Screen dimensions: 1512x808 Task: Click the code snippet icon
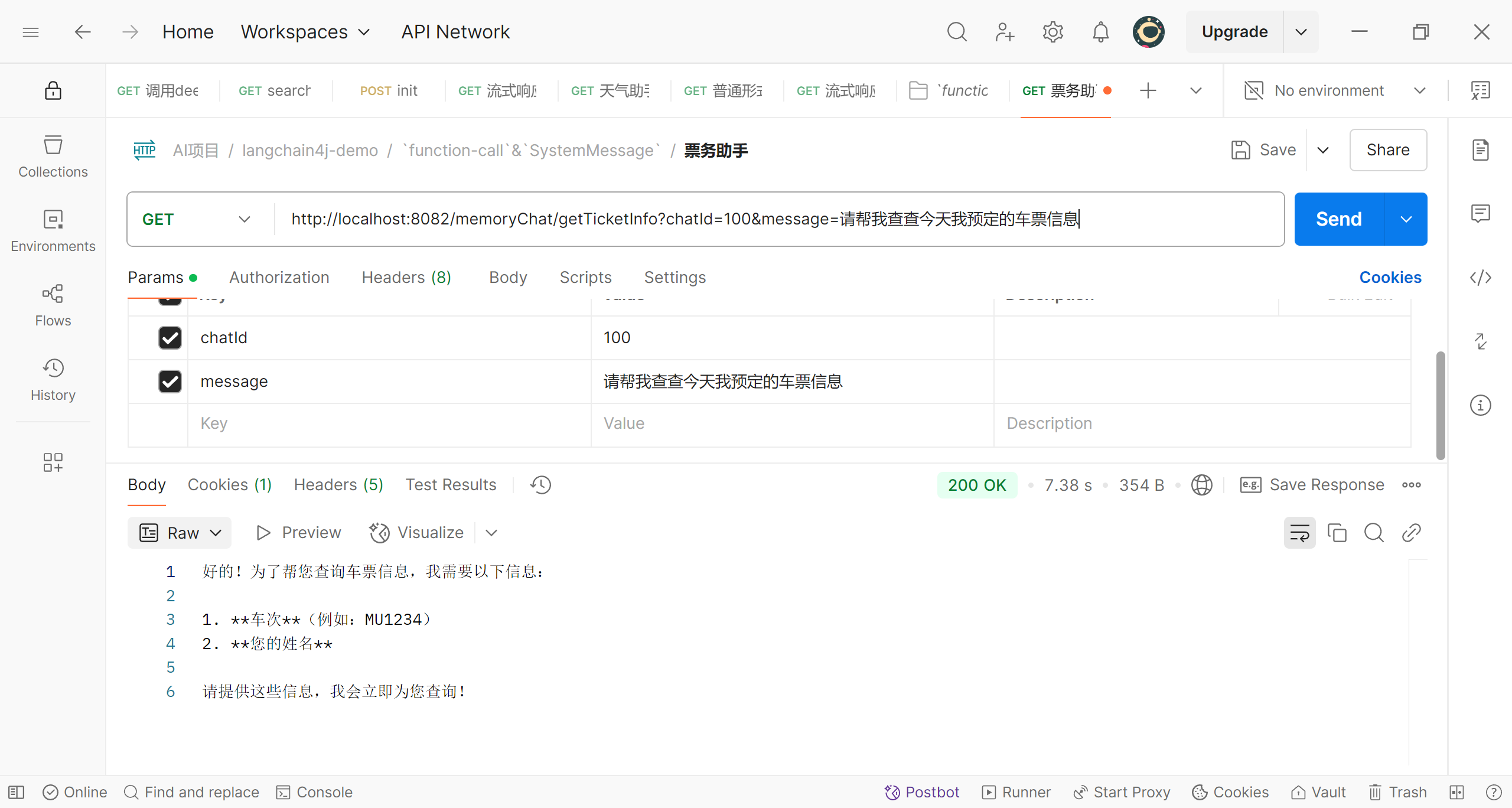(1480, 278)
